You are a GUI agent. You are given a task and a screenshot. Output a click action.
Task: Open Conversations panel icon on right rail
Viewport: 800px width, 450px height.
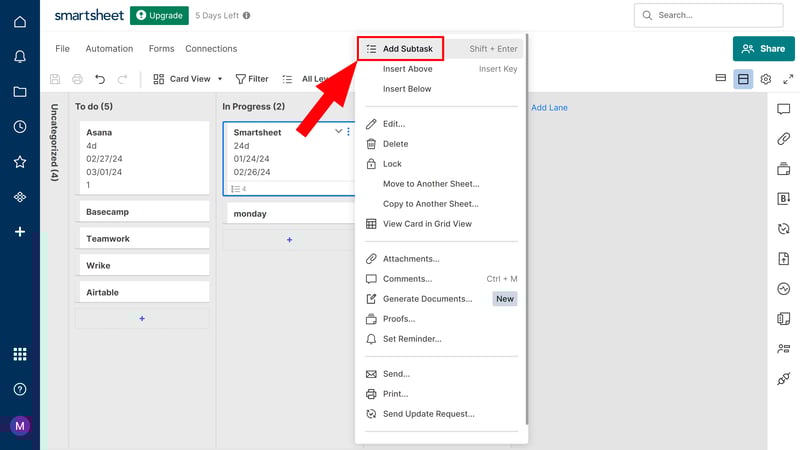tap(784, 109)
